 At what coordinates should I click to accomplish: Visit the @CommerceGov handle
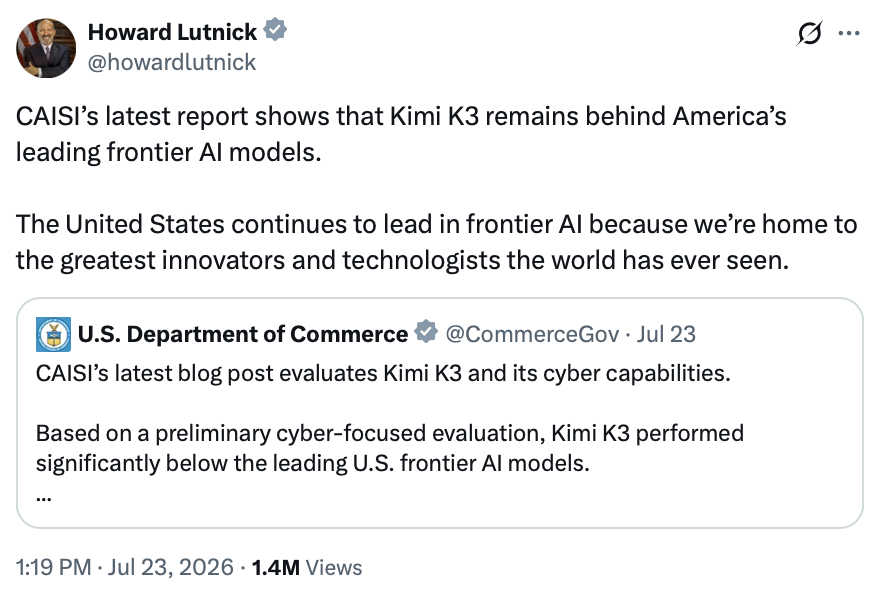[x=532, y=334]
